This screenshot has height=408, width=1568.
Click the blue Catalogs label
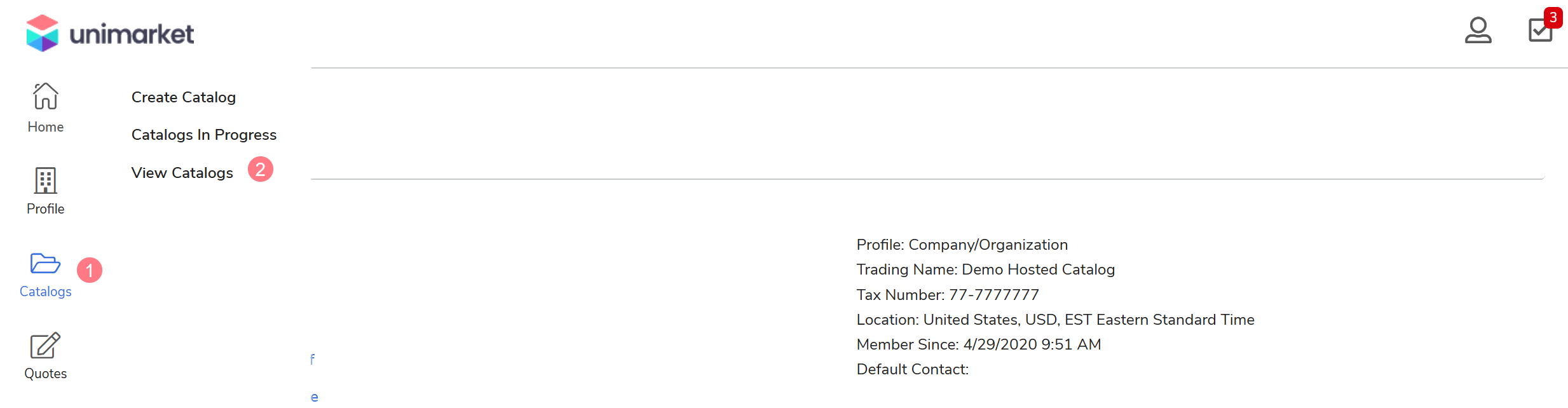(46, 292)
